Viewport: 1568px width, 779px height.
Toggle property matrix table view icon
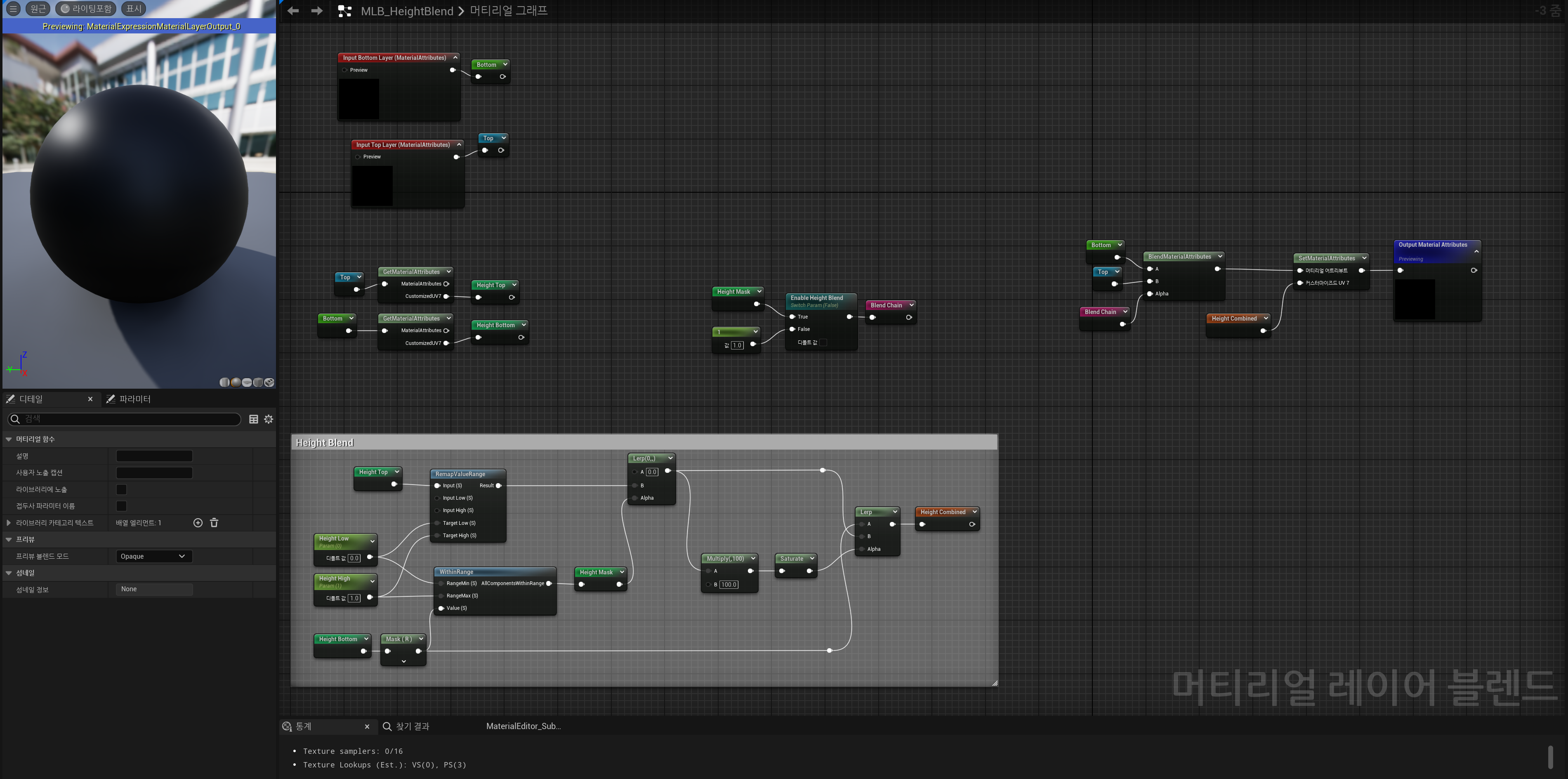254,419
